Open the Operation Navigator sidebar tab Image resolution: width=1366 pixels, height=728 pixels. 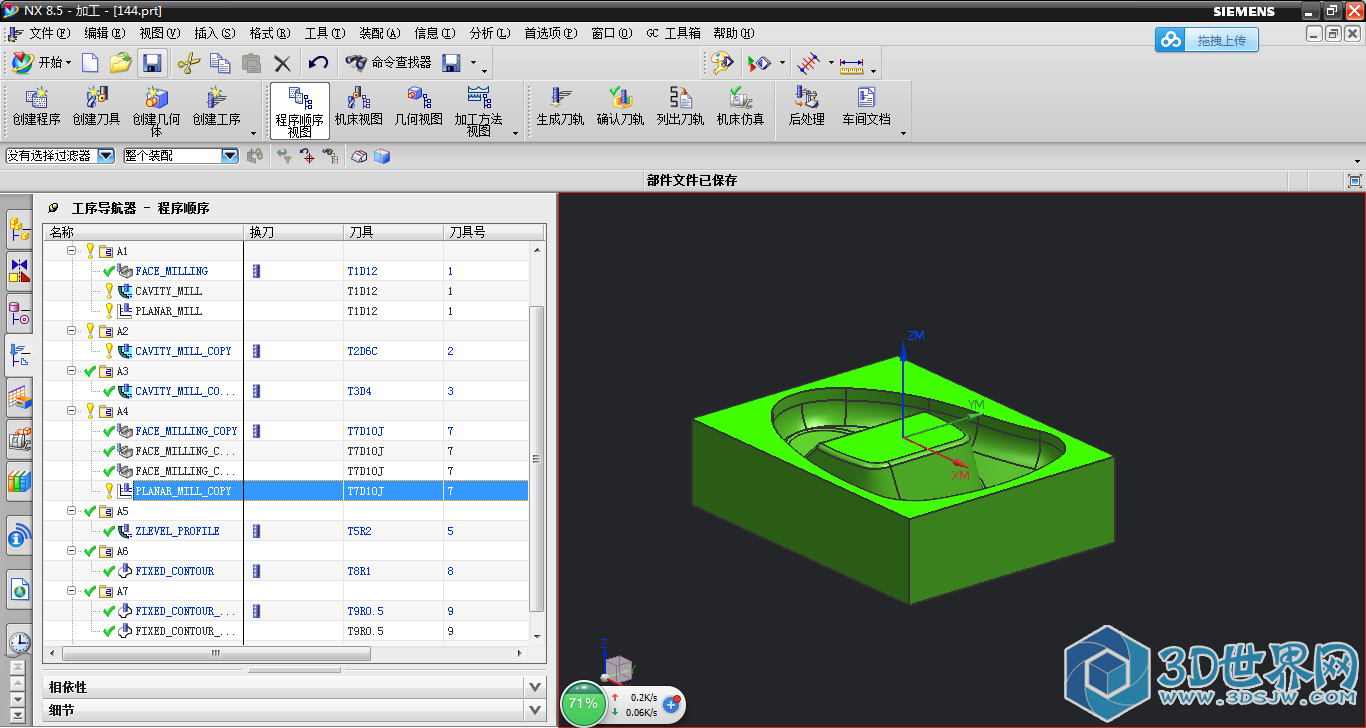19,353
